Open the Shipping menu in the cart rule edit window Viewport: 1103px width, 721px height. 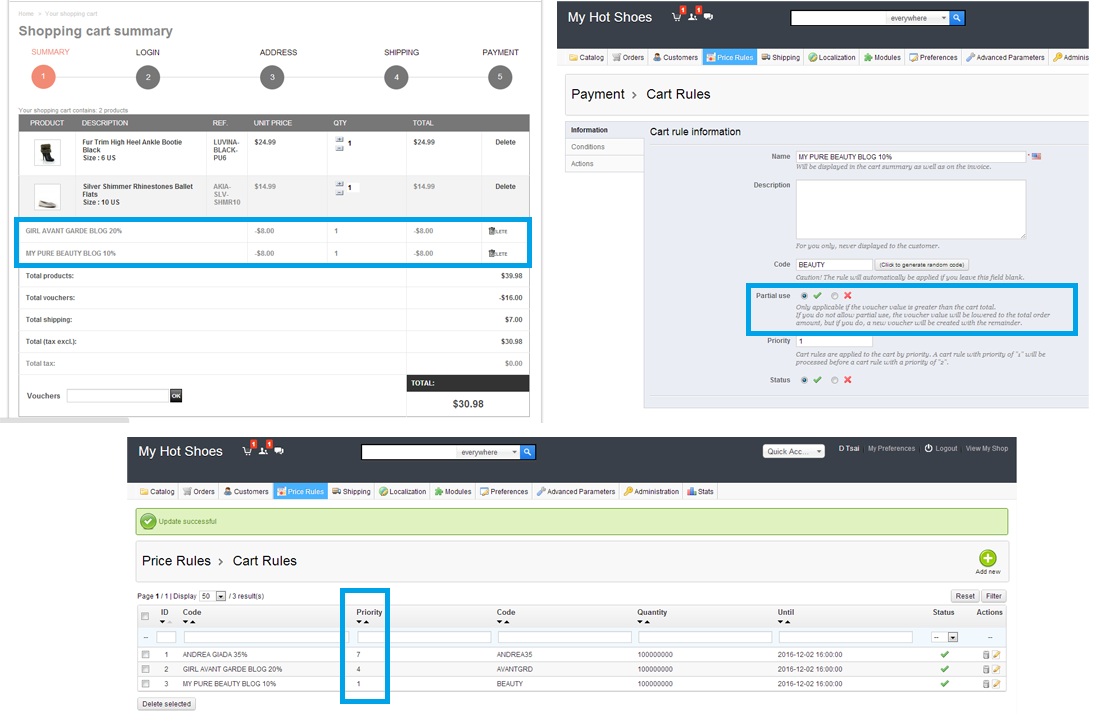point(781,58)
